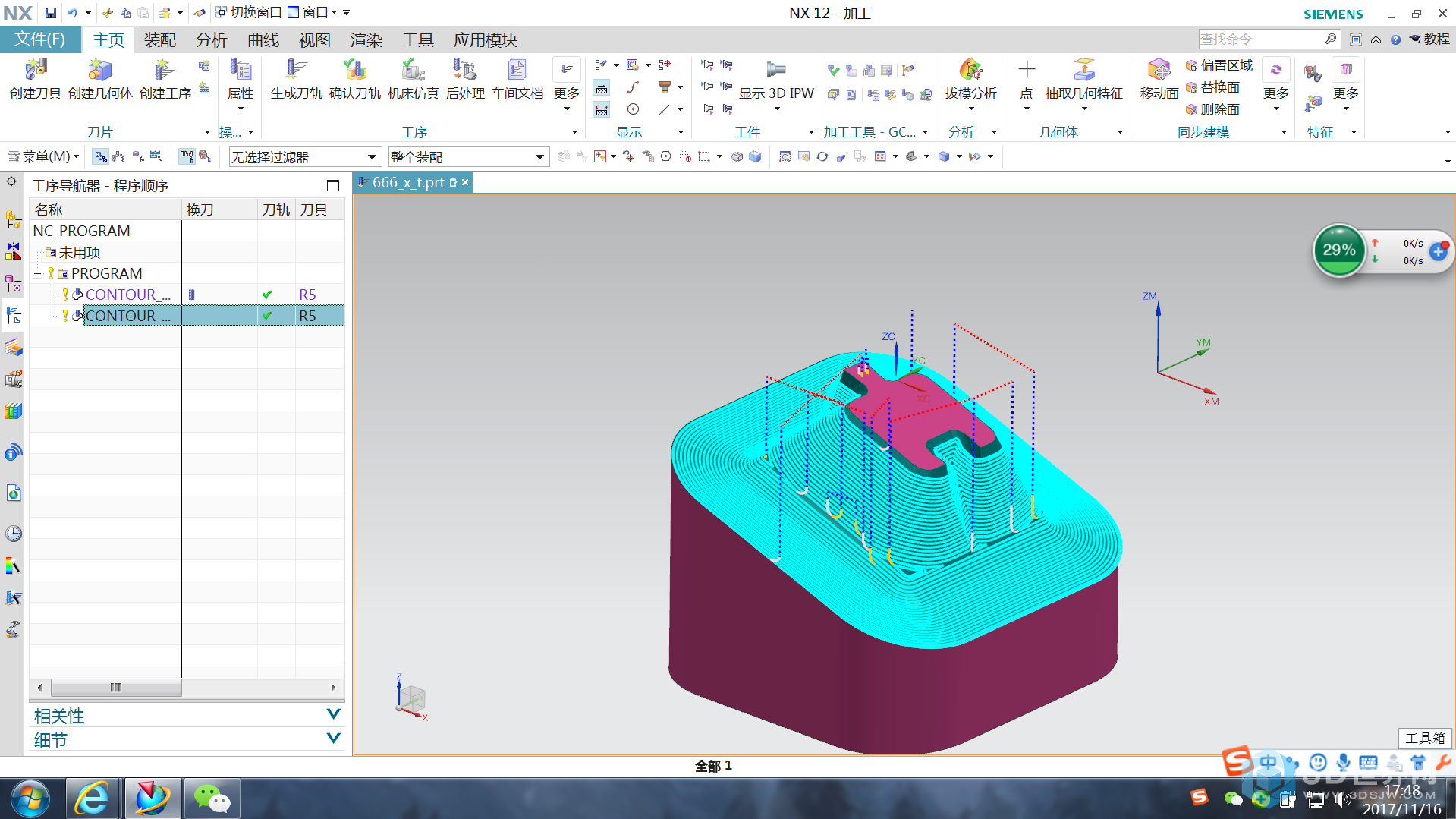
Task: Toggle the lower highlighted tool path display button
Action: click(x=601, y=110)
